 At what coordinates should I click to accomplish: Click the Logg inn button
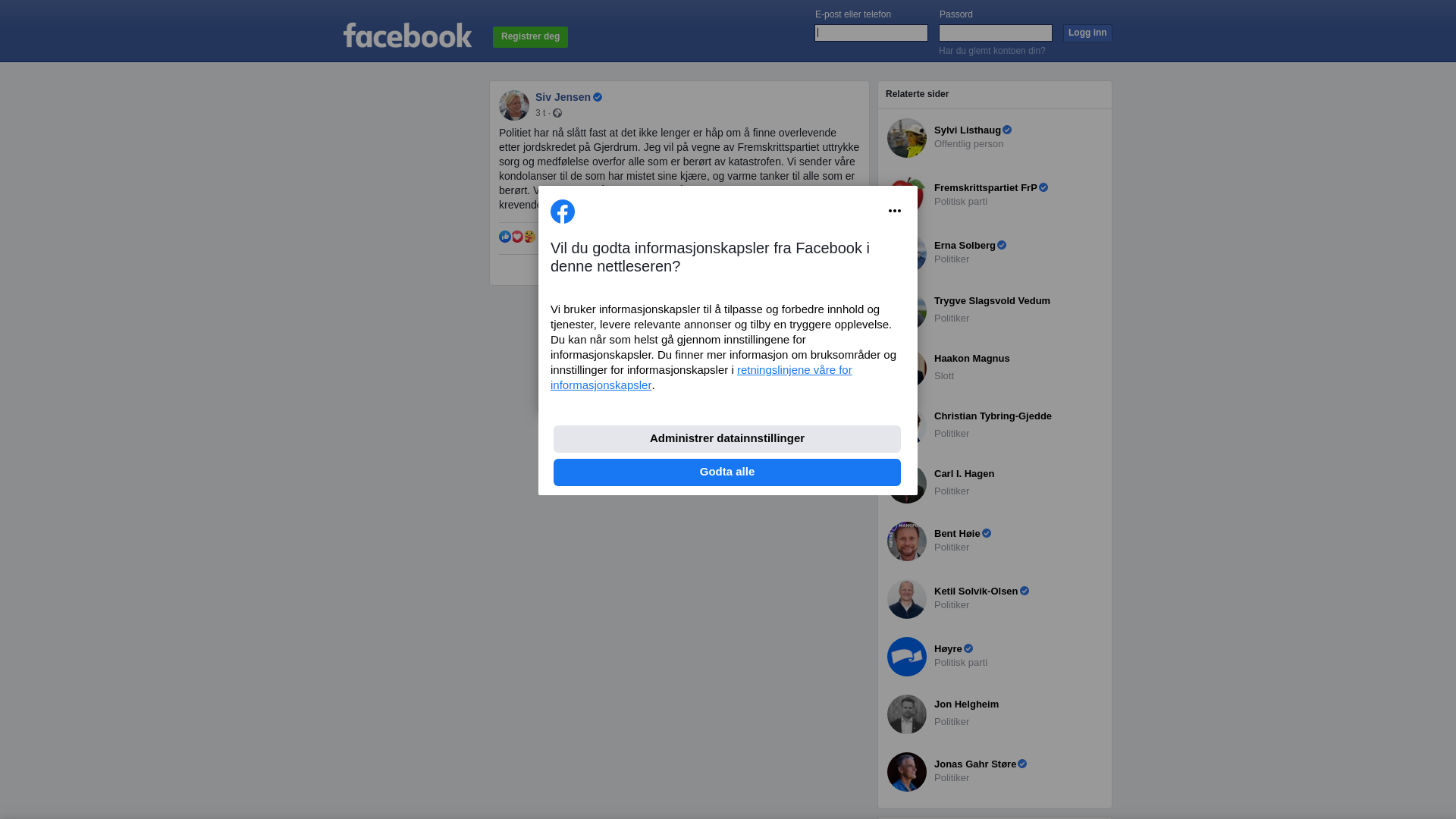point(1087,33)
